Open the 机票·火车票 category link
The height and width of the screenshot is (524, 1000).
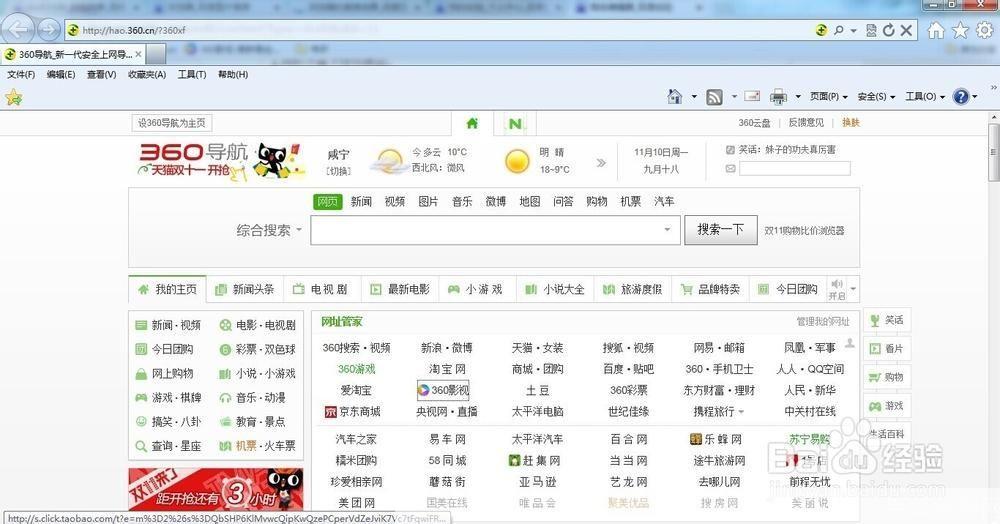pos(258,446)
